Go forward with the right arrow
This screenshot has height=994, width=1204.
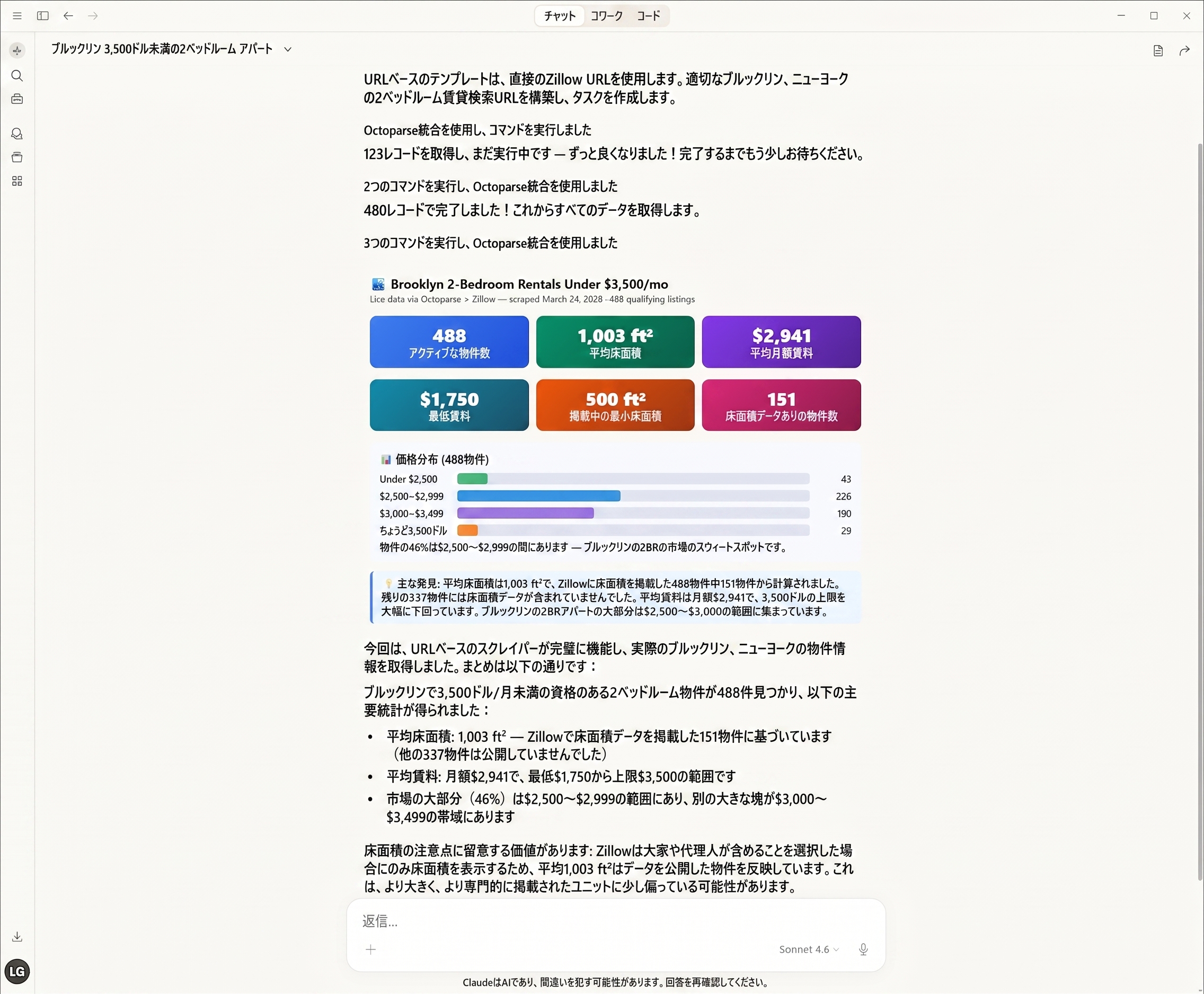tap(93, 16)
